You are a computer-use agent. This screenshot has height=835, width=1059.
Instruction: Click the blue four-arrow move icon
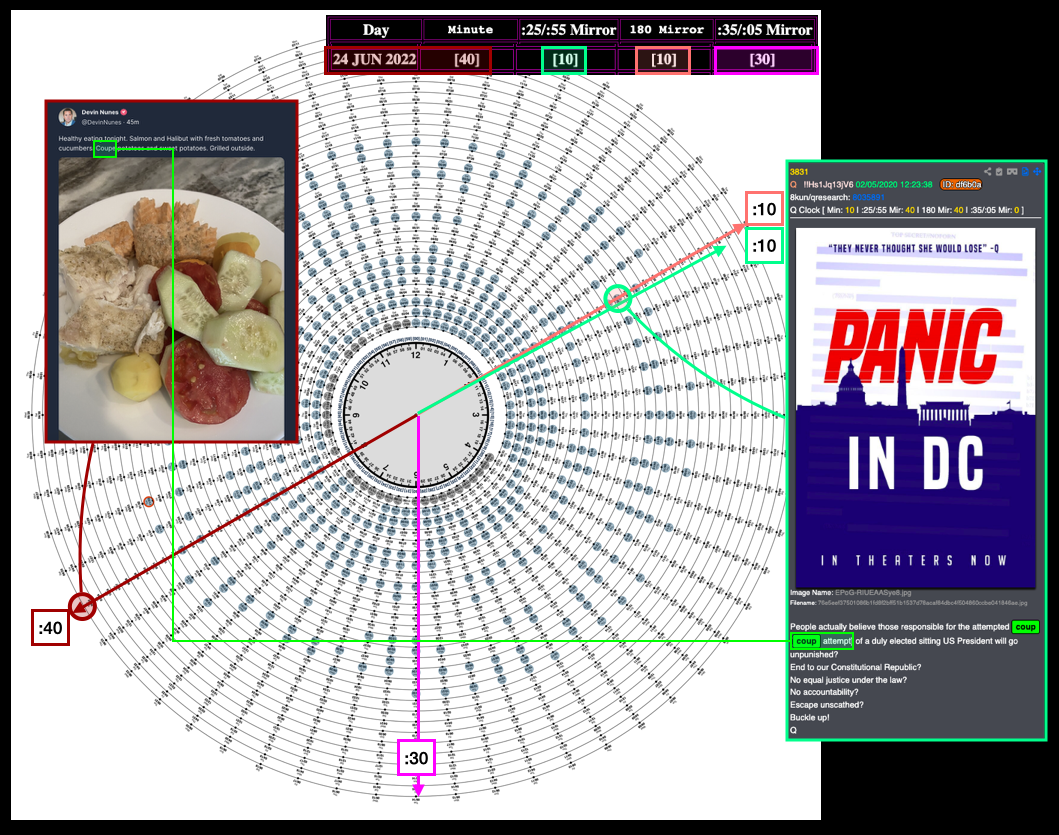click(x=1037, y=172)
